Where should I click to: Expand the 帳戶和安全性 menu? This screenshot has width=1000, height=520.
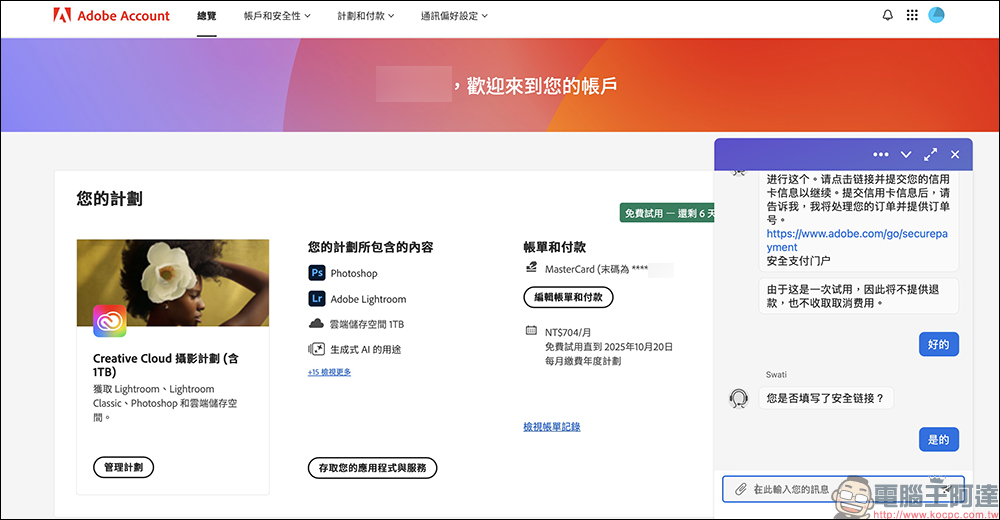(277, 16)
